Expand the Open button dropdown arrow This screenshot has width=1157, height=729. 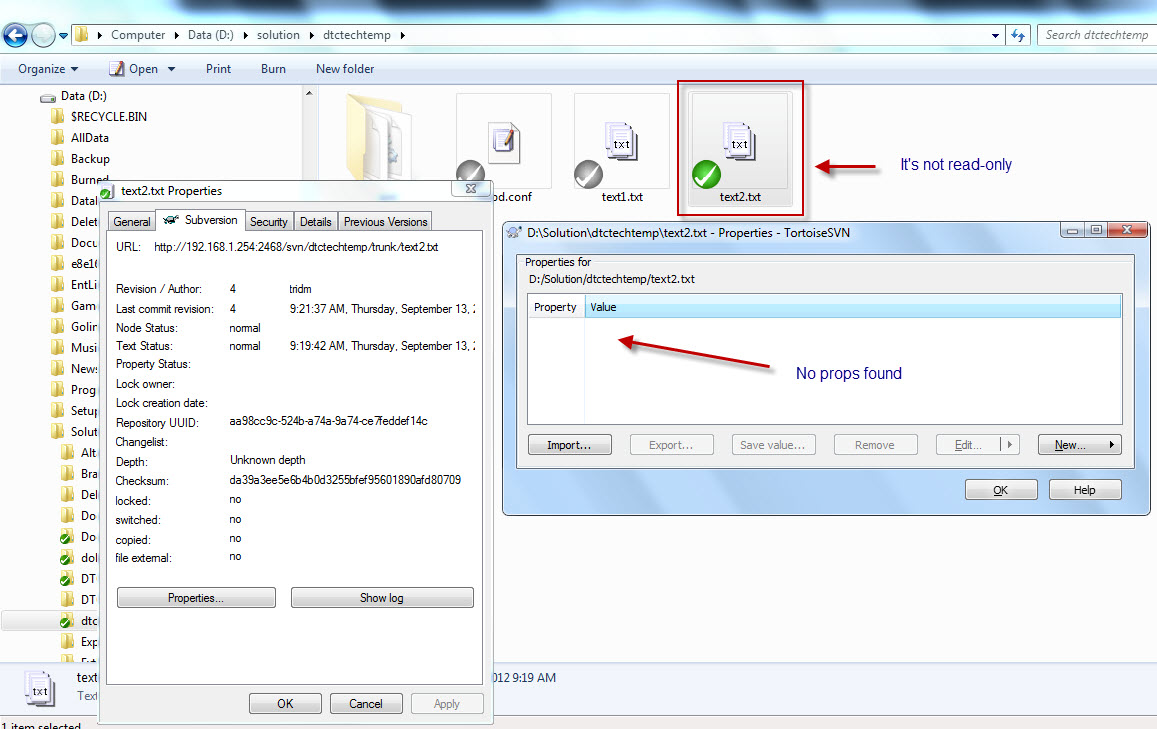[171, 69]
